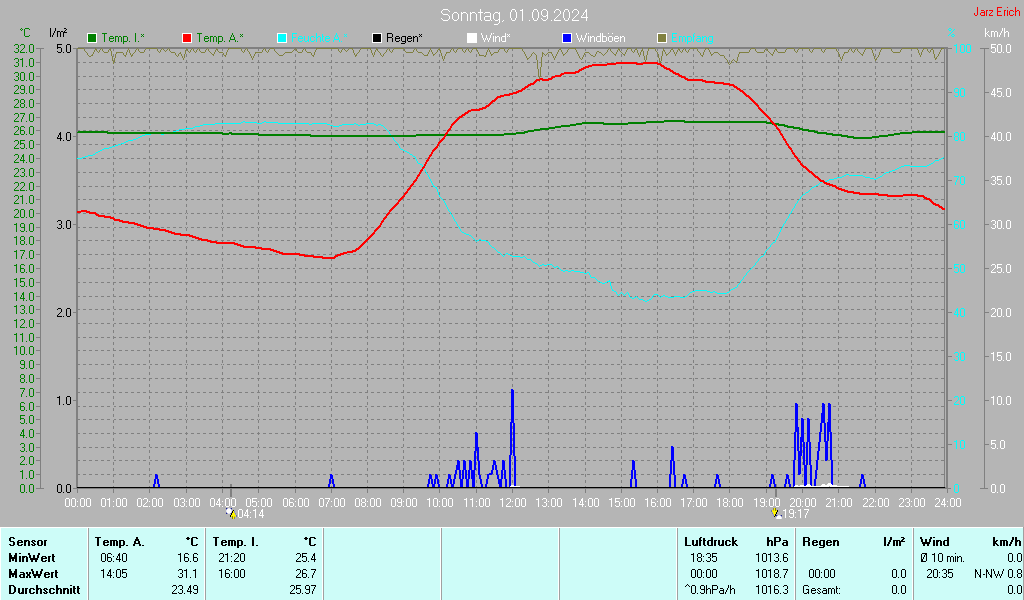Click the '03:00' time axis label
The image size is (1024, 600).
pyautogui.click(x=187, y=502)
